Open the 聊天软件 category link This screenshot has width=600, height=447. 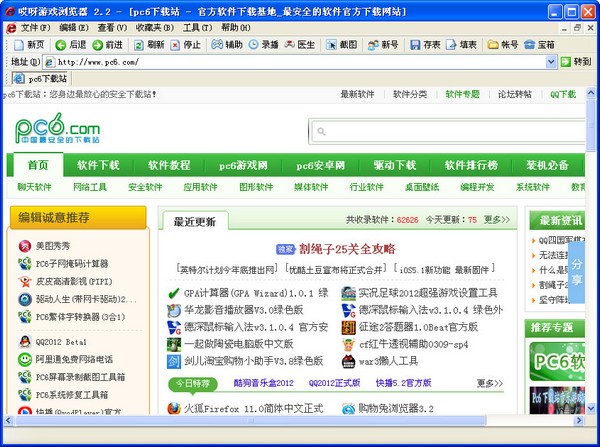point(34,187)
